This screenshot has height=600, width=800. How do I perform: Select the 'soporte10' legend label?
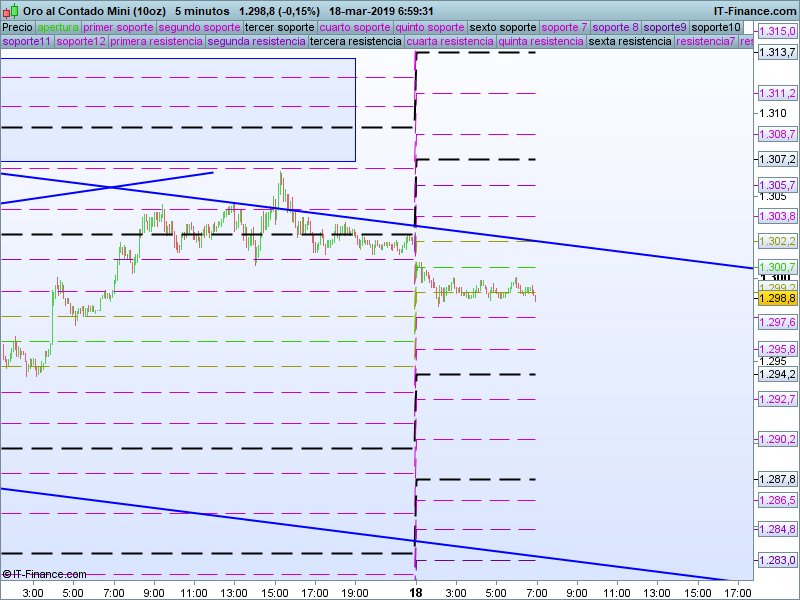click(717, 27)
